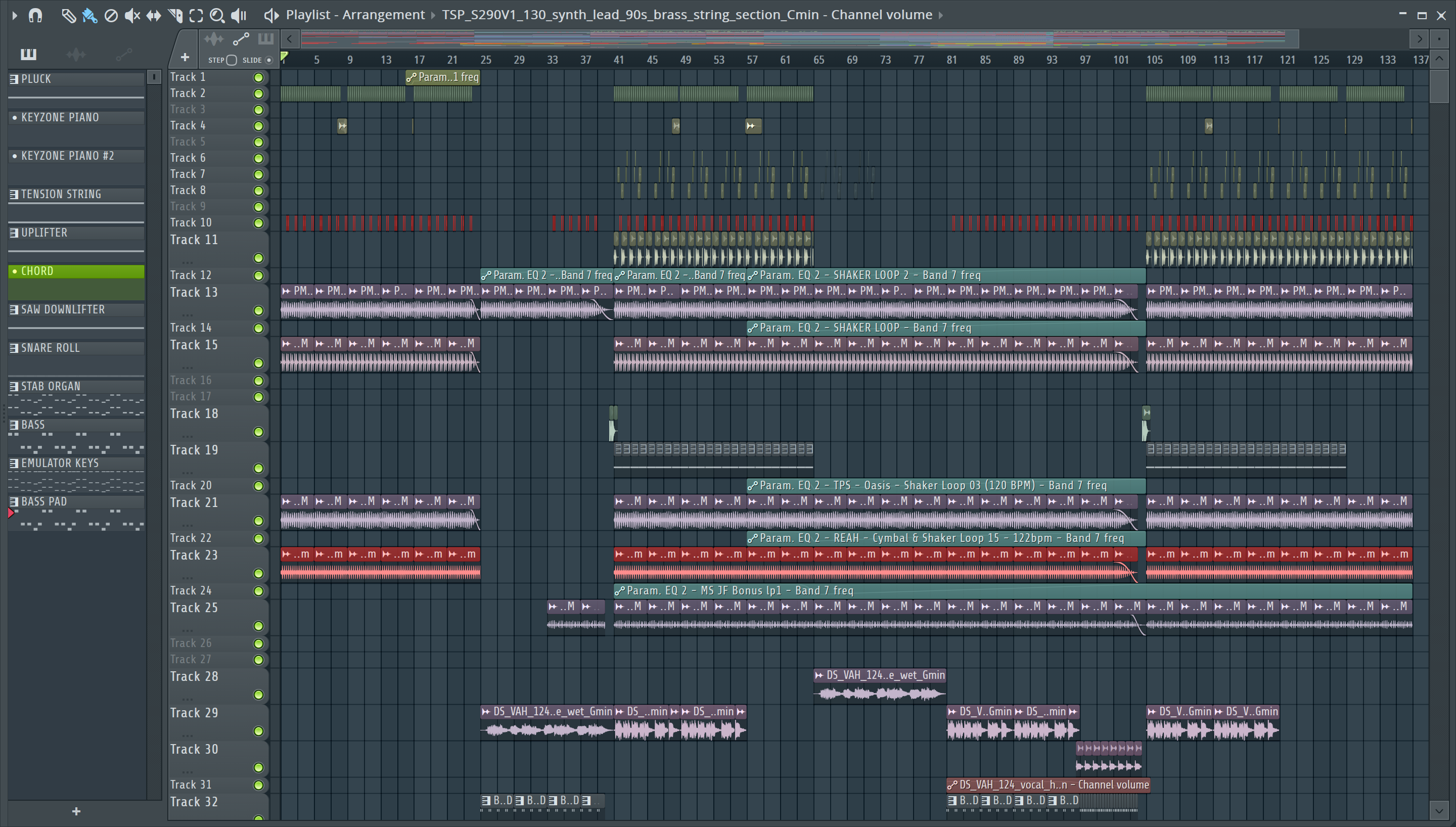1456x827 pixels.
Task: Select the CHORD pattern
Action: pos(76,271)
